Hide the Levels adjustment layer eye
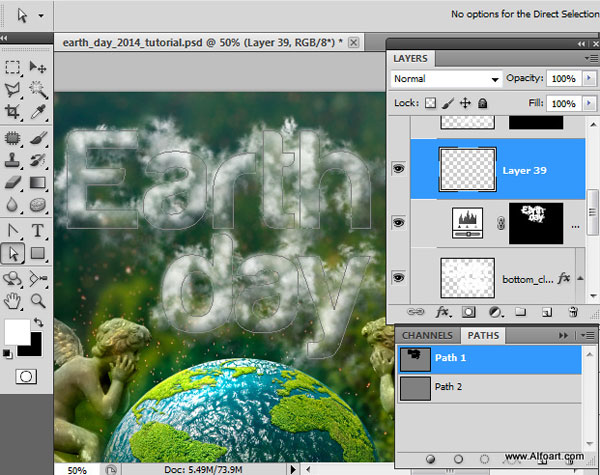 pos(398,222)
